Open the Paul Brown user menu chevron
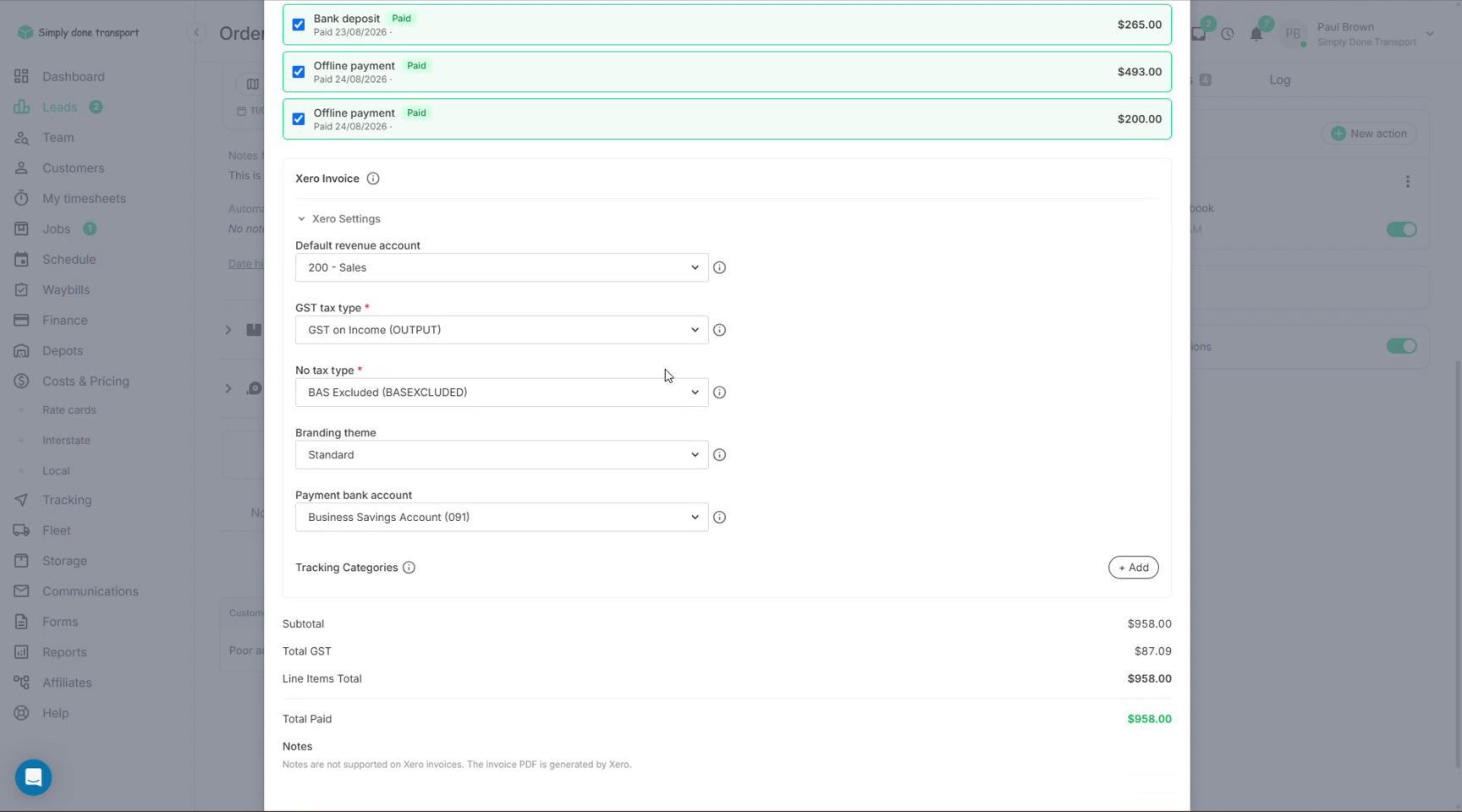Screen dimensions: 1462x812 (1430, 34)
